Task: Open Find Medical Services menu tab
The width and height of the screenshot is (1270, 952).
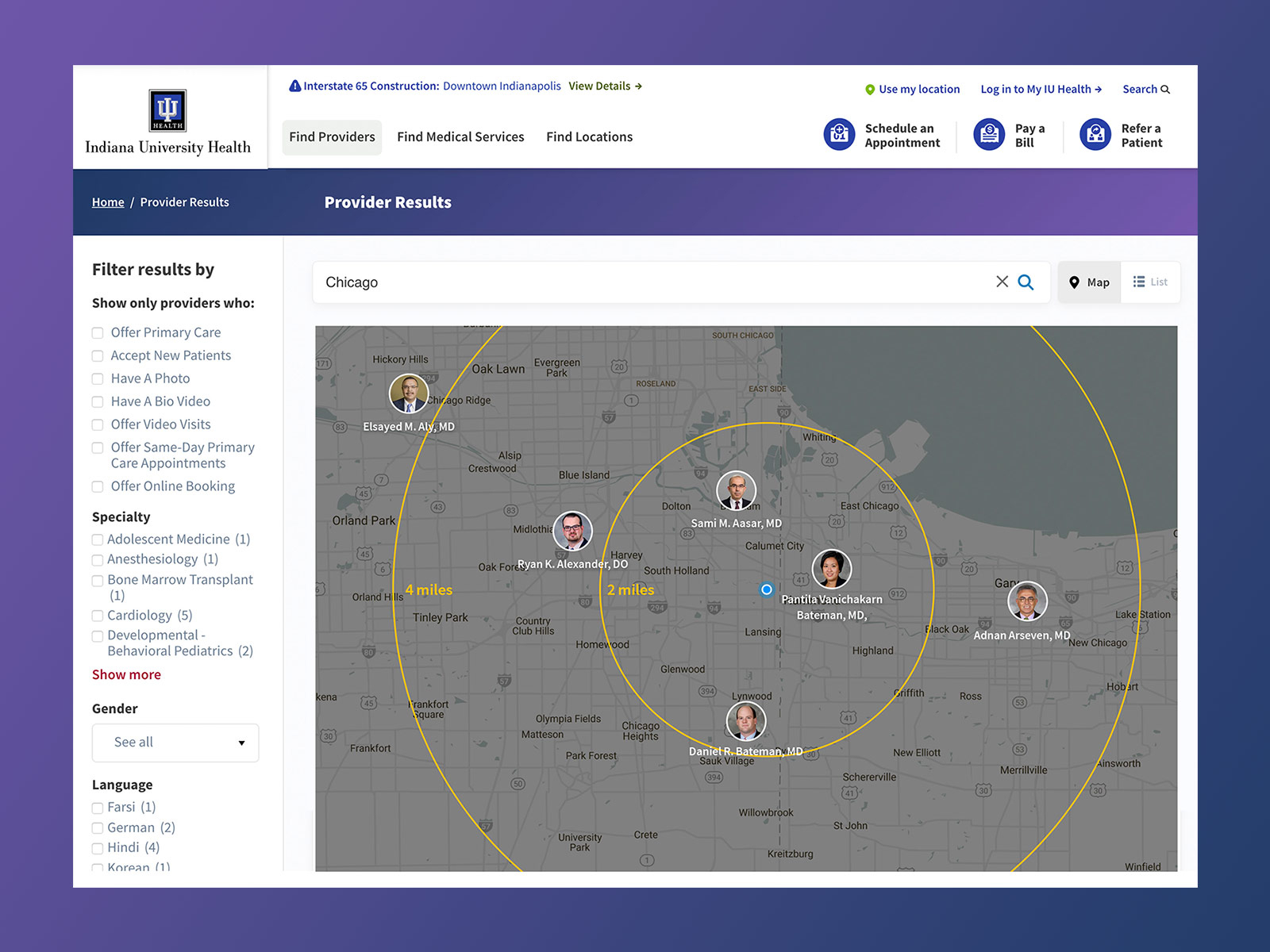Action: coord(460,137)
